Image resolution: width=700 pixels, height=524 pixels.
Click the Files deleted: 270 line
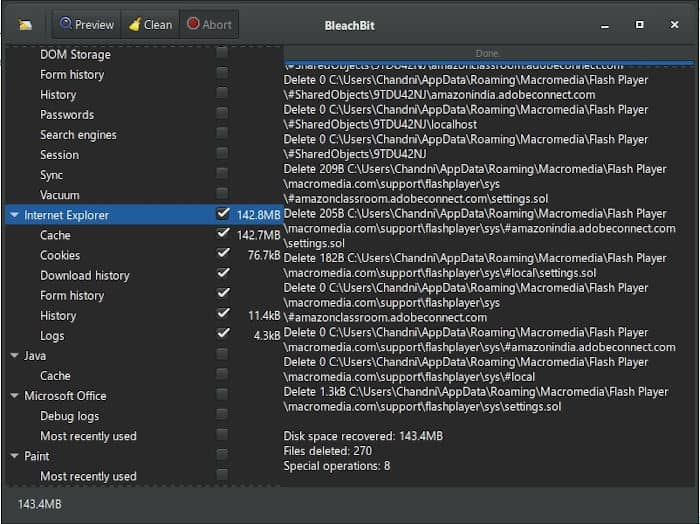point(328,451)
